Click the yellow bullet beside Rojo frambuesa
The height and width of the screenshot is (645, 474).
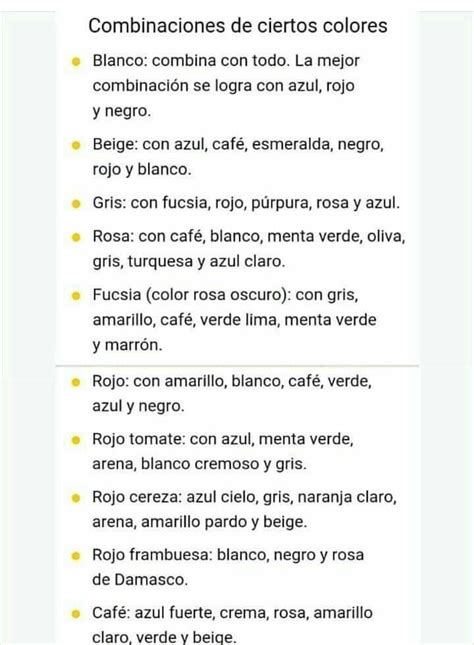[76, 556]
